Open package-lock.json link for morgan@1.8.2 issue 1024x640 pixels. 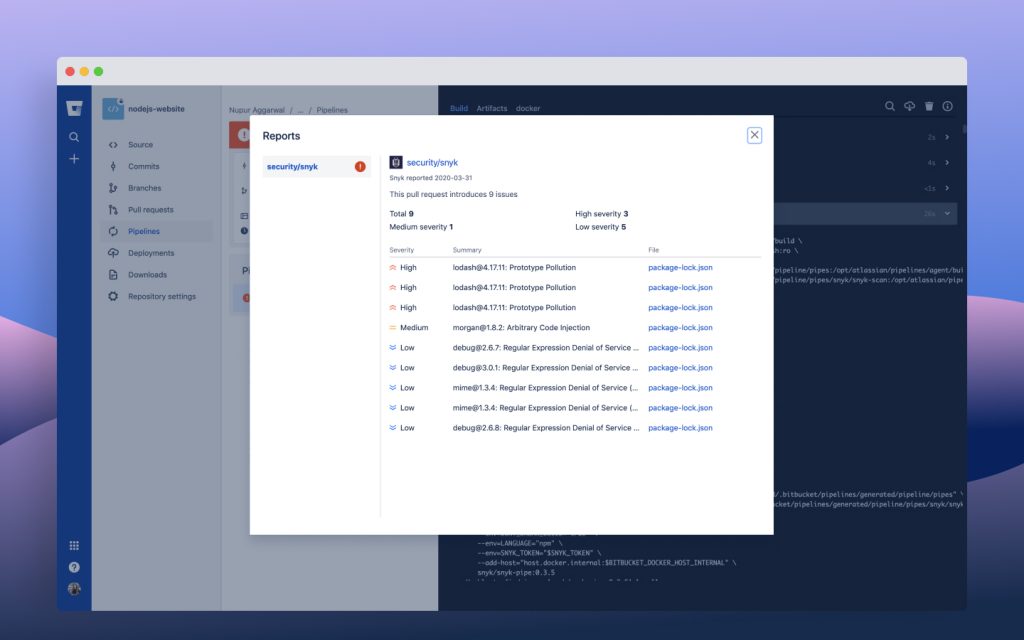680,328
